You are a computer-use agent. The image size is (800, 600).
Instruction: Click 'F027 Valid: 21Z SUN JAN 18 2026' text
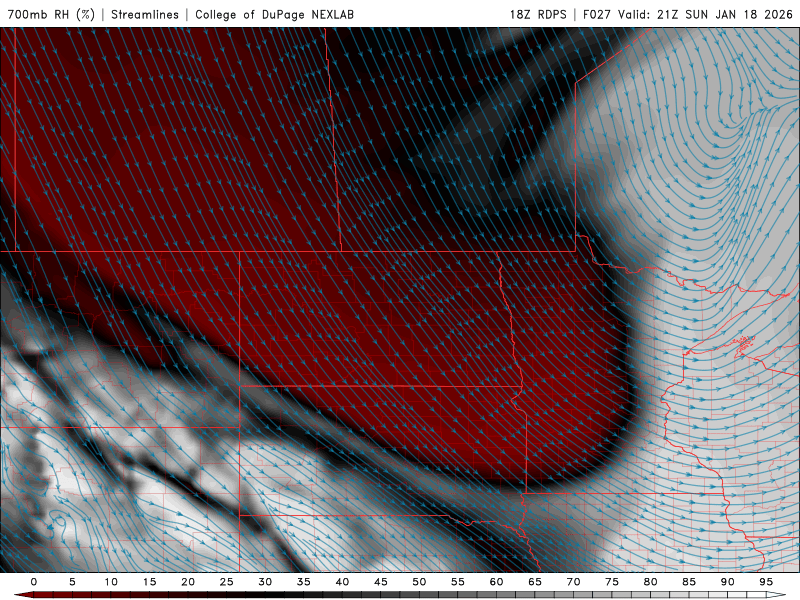687,14
